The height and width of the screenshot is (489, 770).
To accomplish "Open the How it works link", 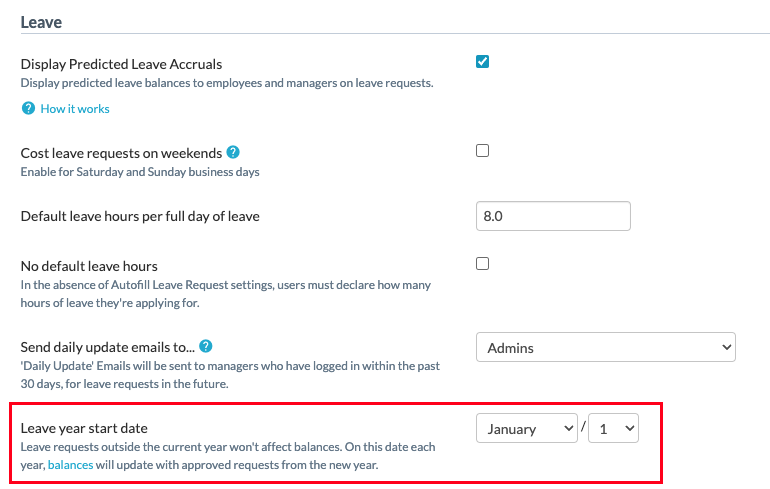I will [75, 109].
